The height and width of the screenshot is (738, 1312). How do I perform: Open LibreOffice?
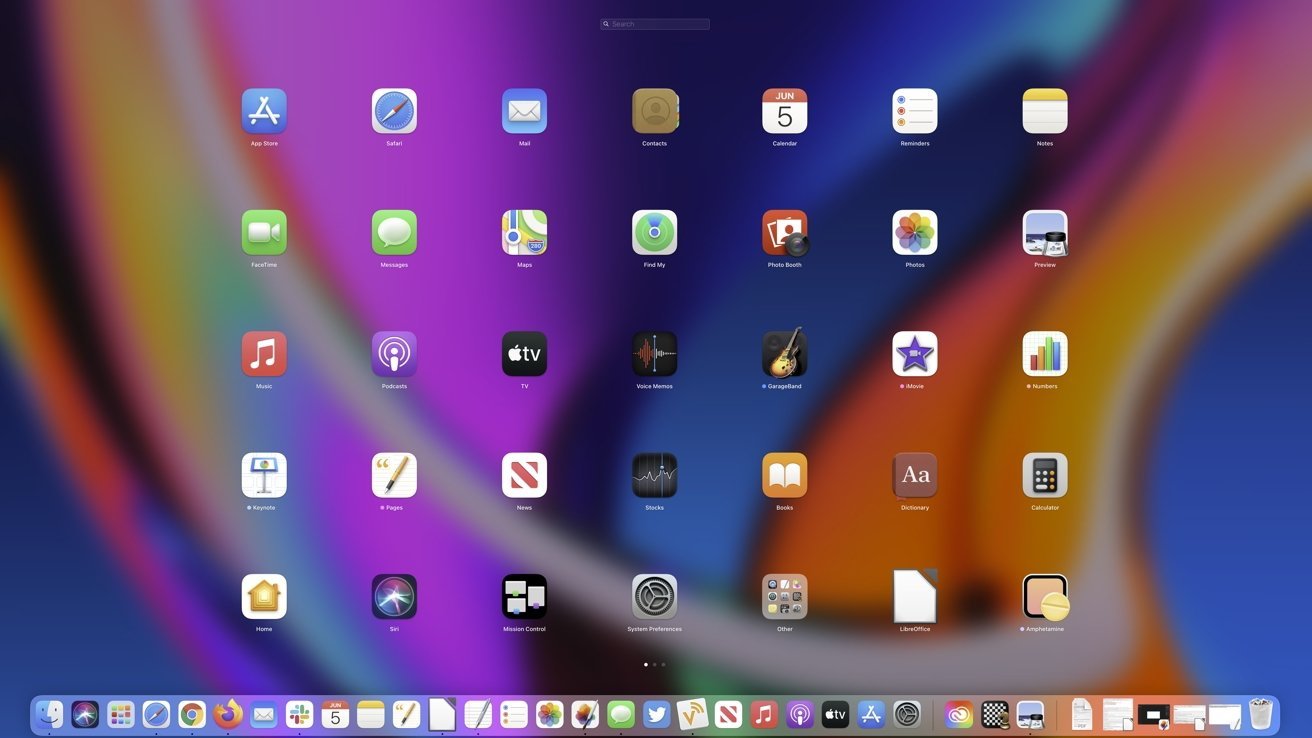pyautogui.click(x=914, y=597)
